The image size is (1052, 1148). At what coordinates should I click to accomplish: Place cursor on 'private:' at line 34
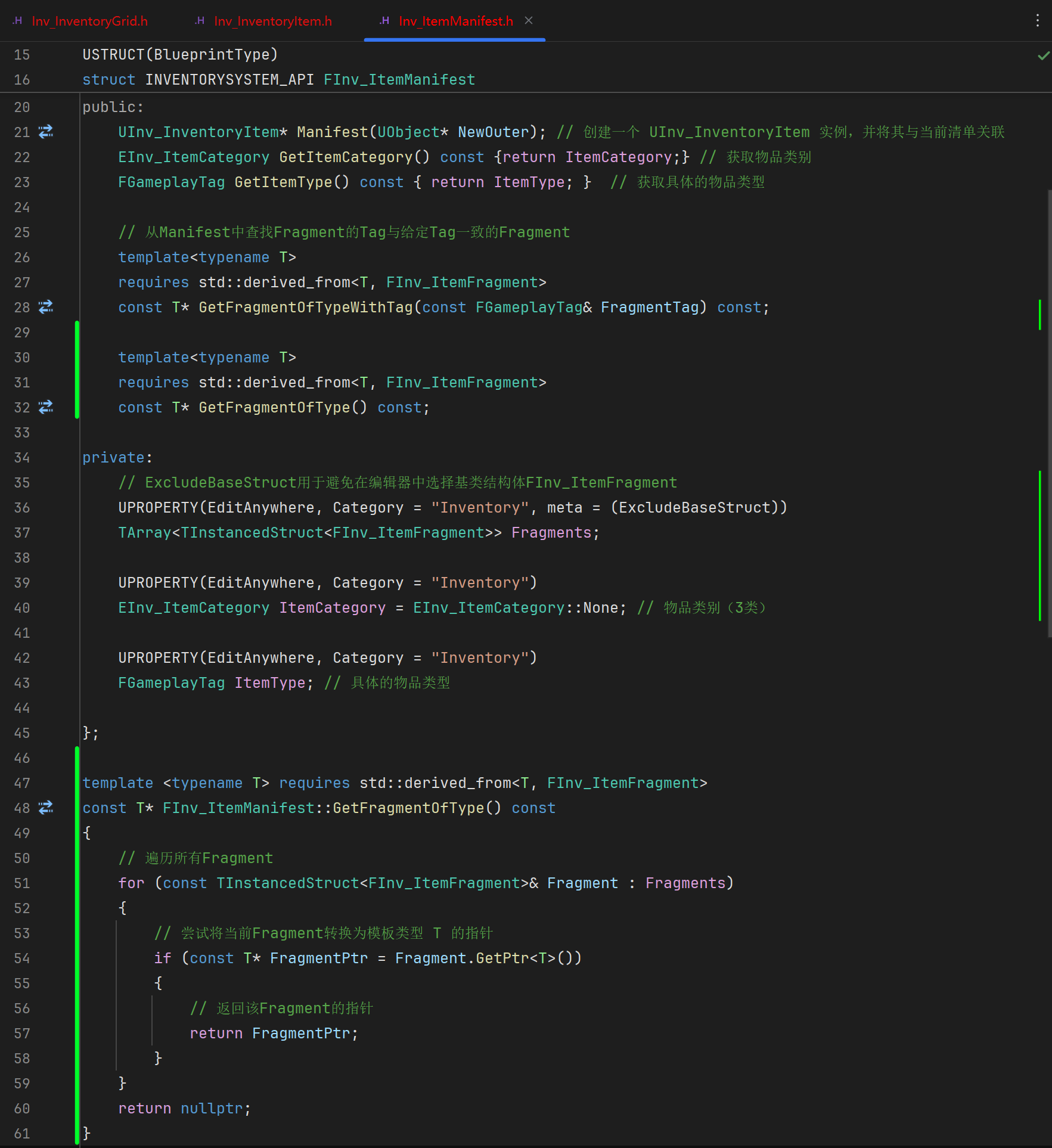[117, 458]
